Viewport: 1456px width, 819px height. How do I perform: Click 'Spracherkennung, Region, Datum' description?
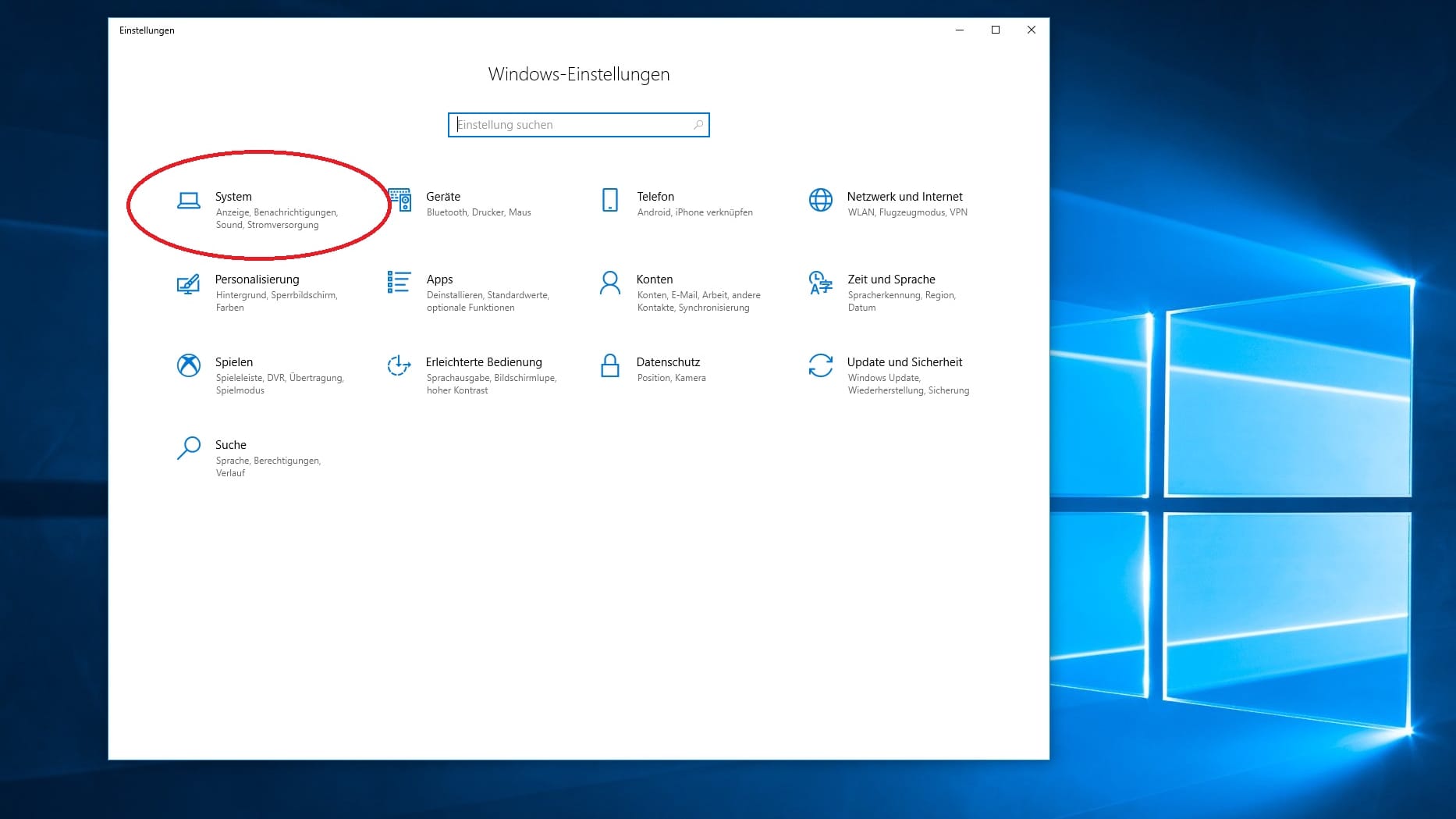902,301
